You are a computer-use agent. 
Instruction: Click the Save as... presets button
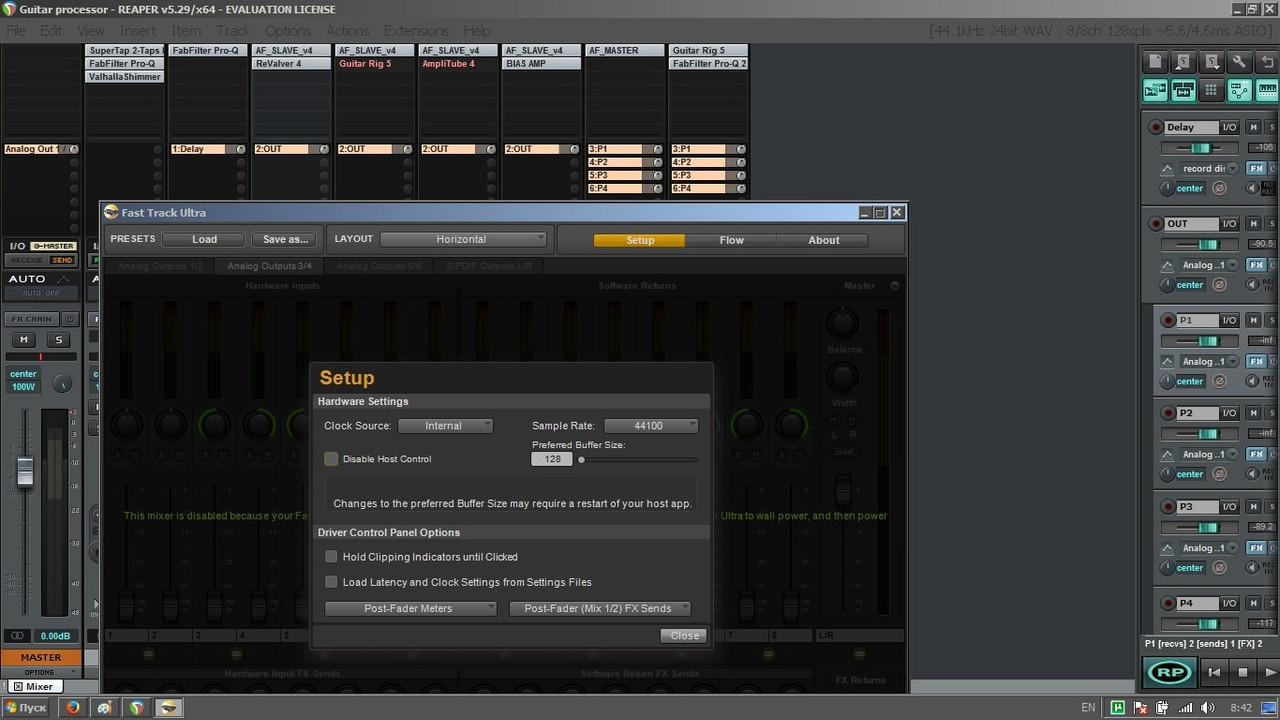285,239
